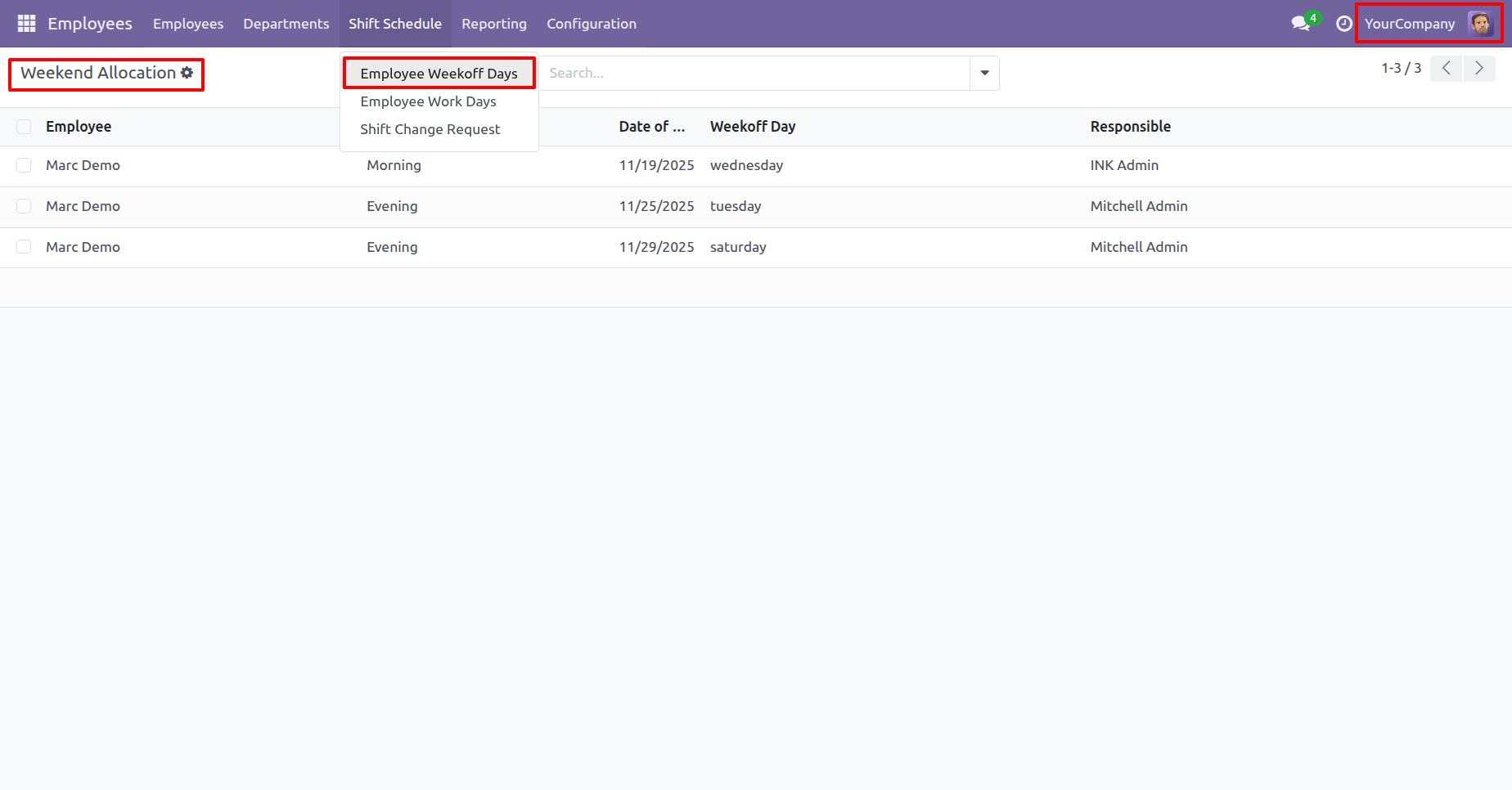1512x790 pixels.
Task: Open the activities clock icon
Action: click(1343, 24)
